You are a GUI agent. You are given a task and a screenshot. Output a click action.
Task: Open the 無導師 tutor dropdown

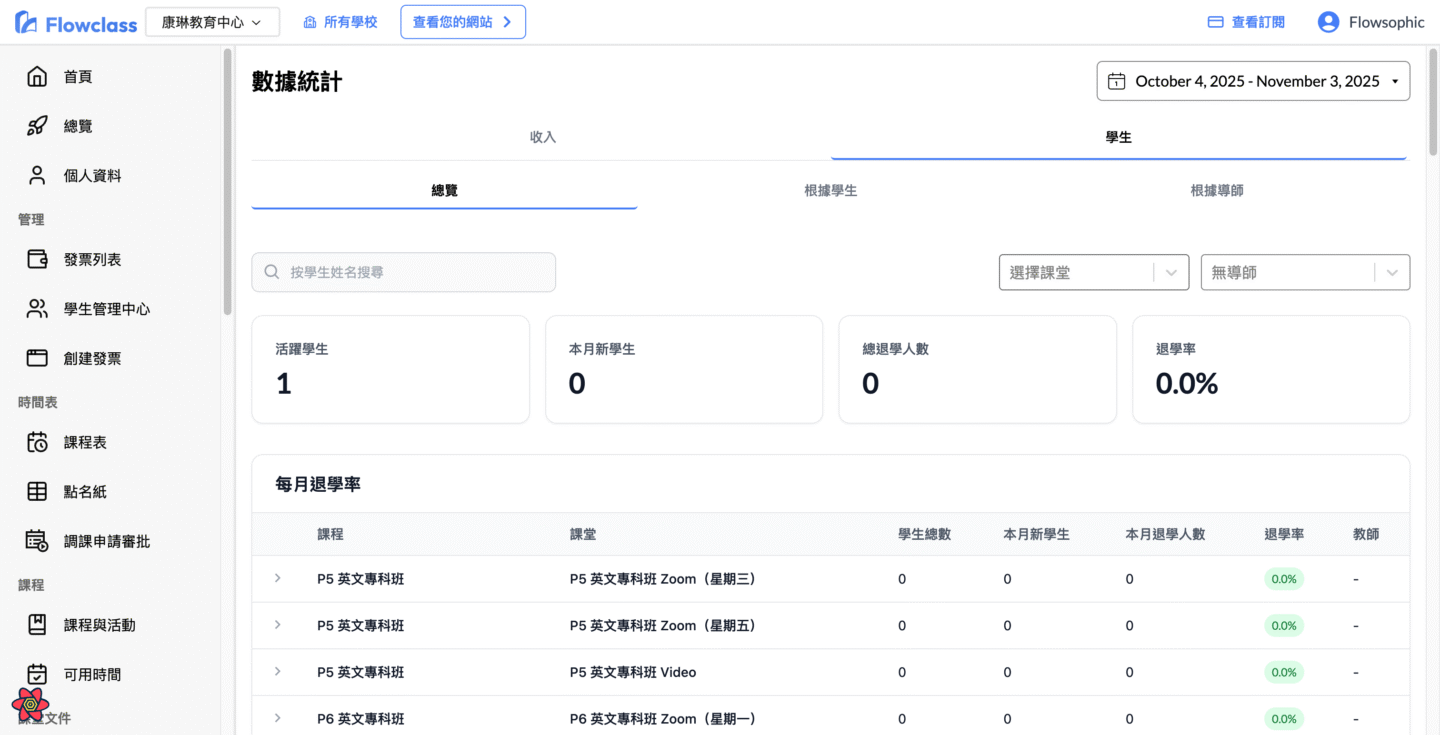click(x=1304, y=272)
